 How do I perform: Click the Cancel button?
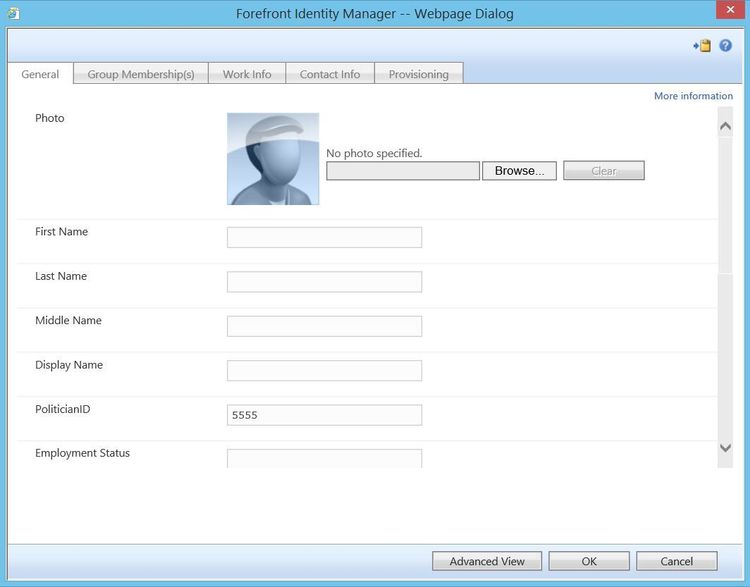click(x=676, y=561)
